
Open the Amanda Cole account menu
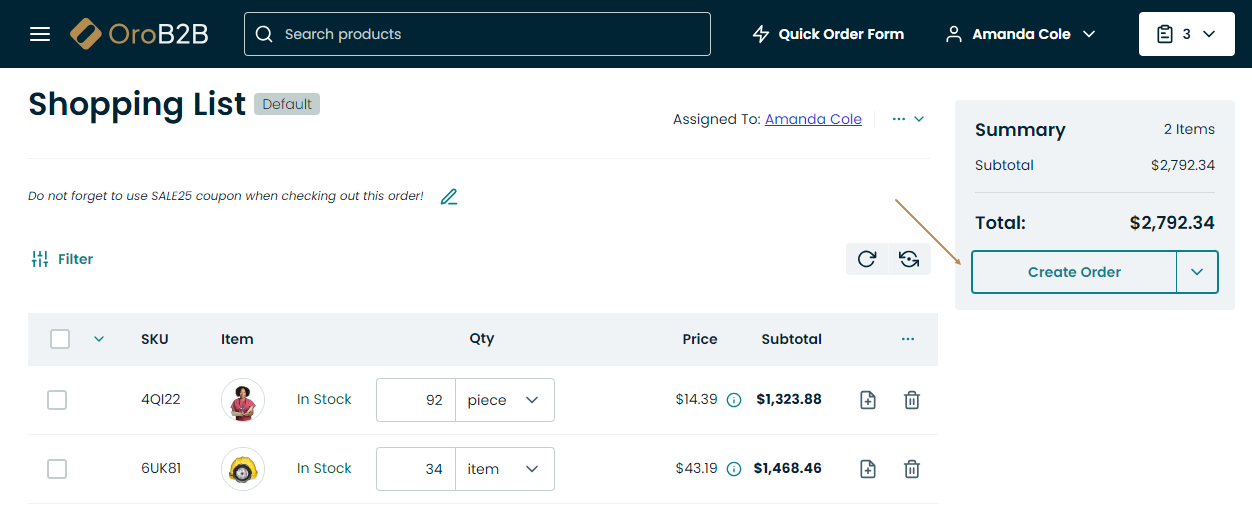[1020, 34]
